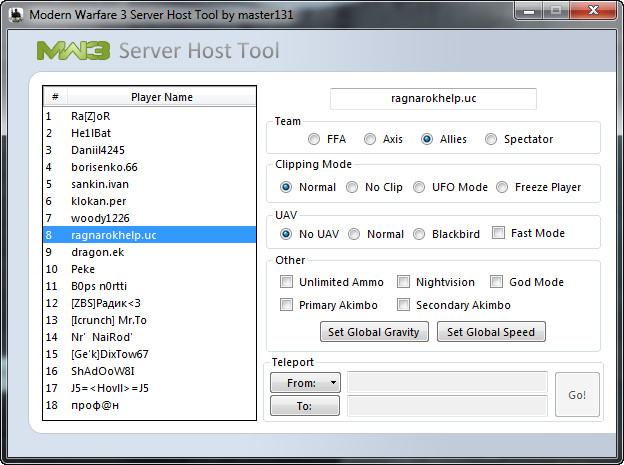624x465 pixels.
Task: Select player [Ge'k]DixTow67
Action: (149, 354)
